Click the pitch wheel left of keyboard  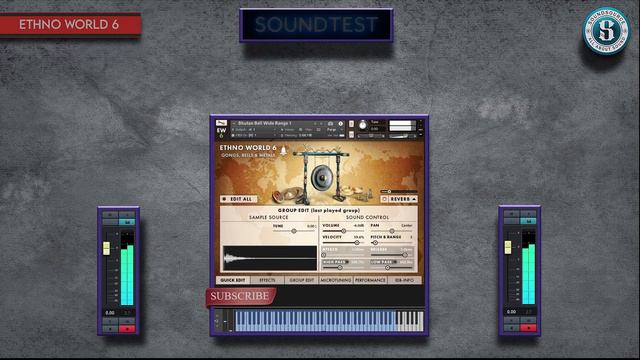[225, 322]
